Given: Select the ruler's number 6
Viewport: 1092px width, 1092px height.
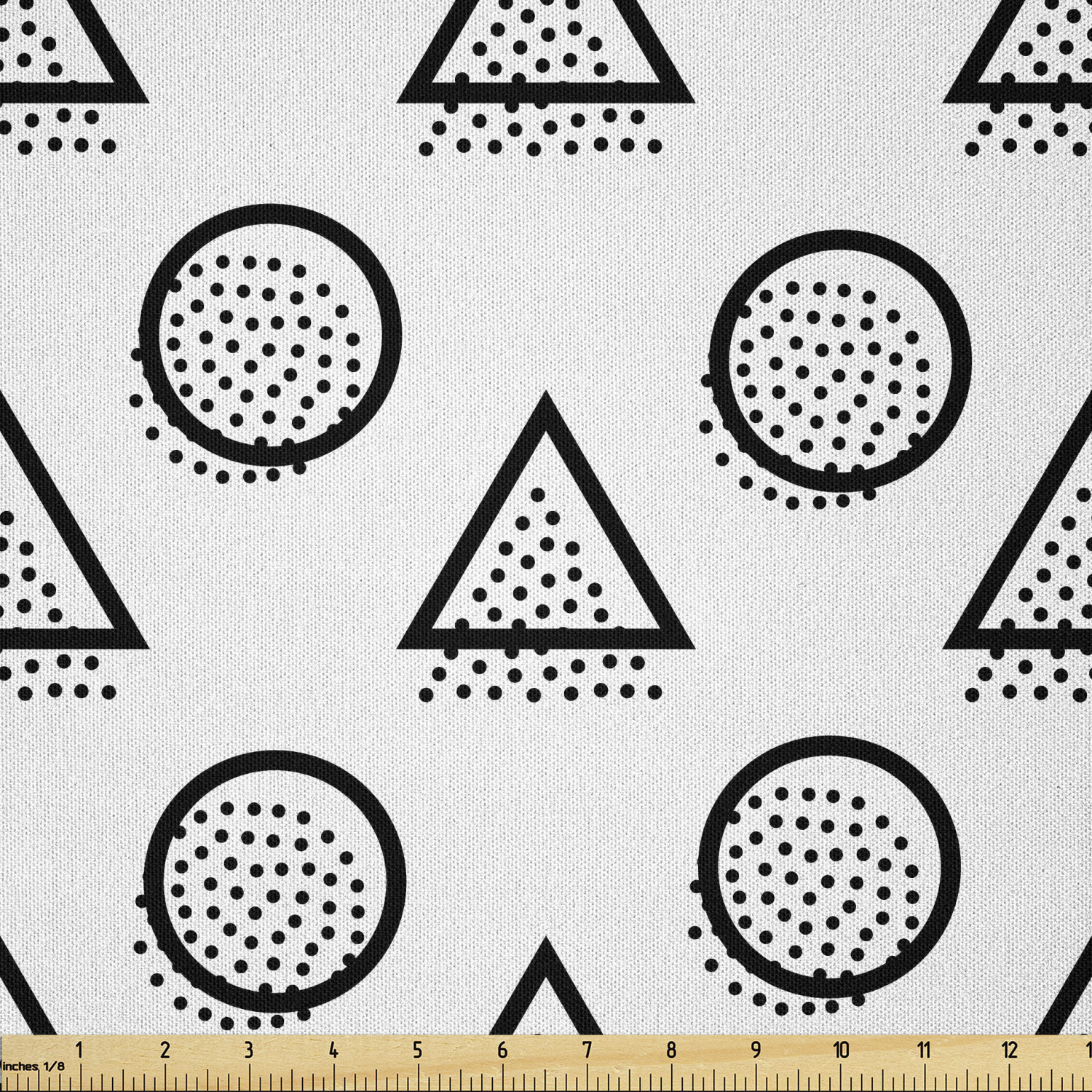Looking at the screenshot, I should [502, 1050].
